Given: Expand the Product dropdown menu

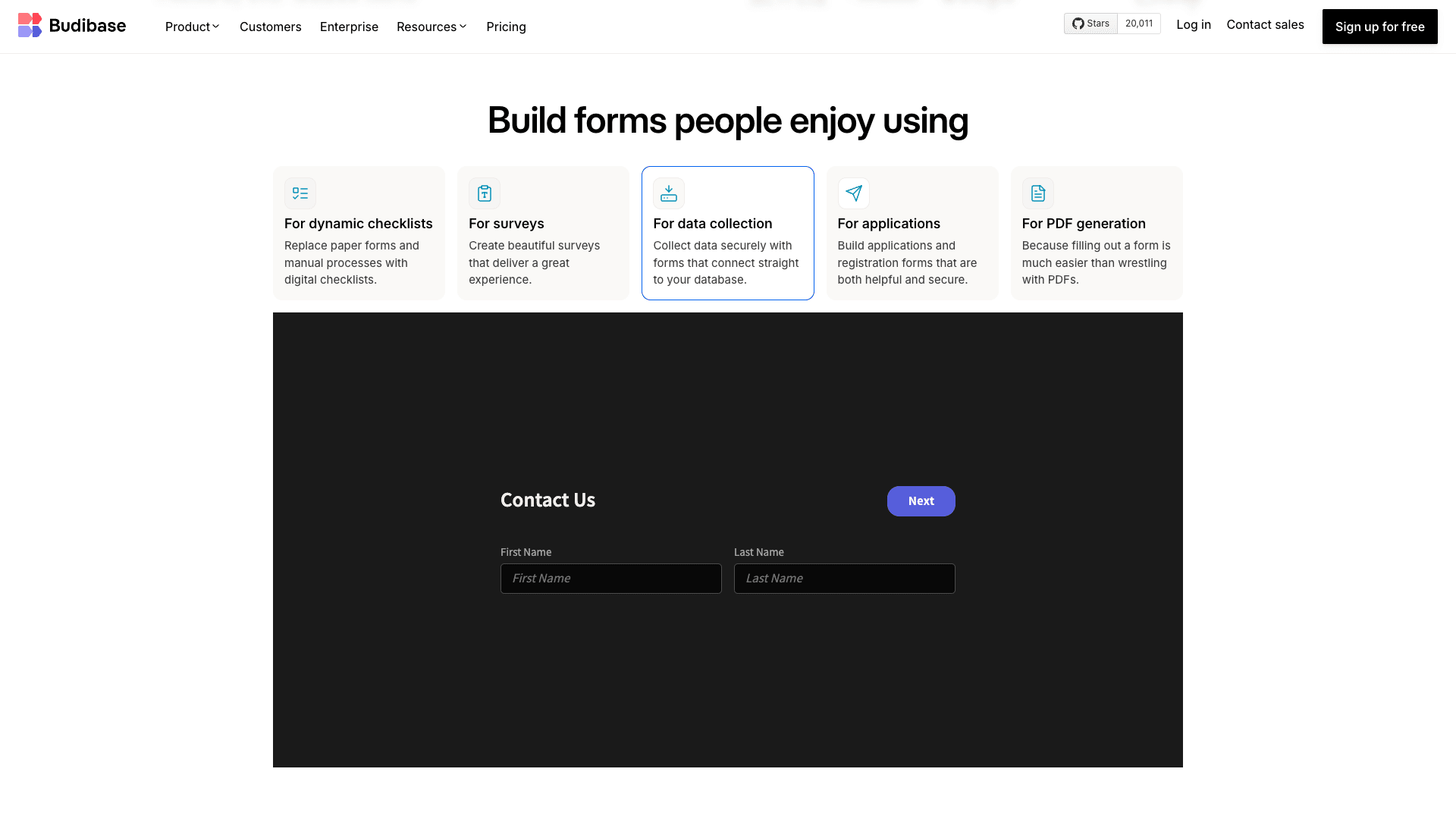Looking at the screenshot, I should 192,27.
